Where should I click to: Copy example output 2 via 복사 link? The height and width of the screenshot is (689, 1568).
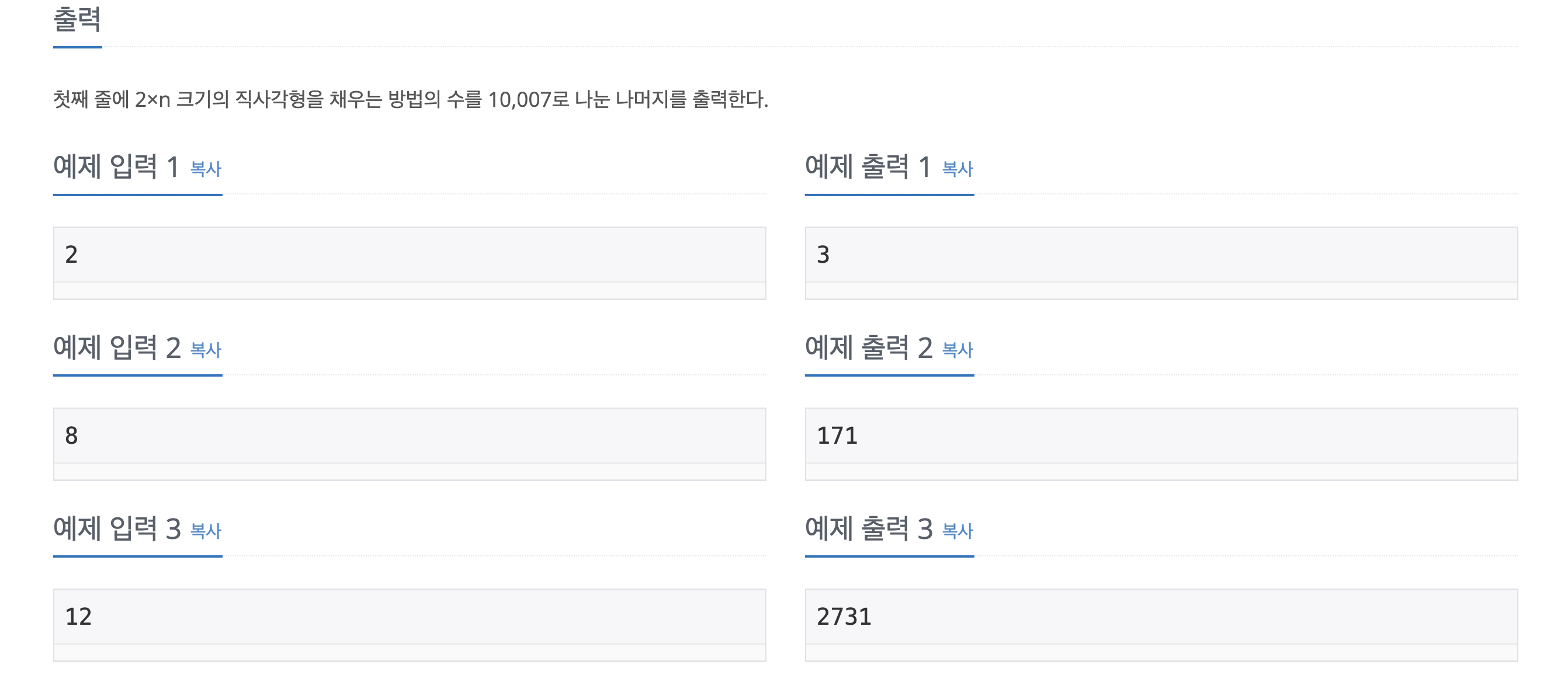[958, 350]
